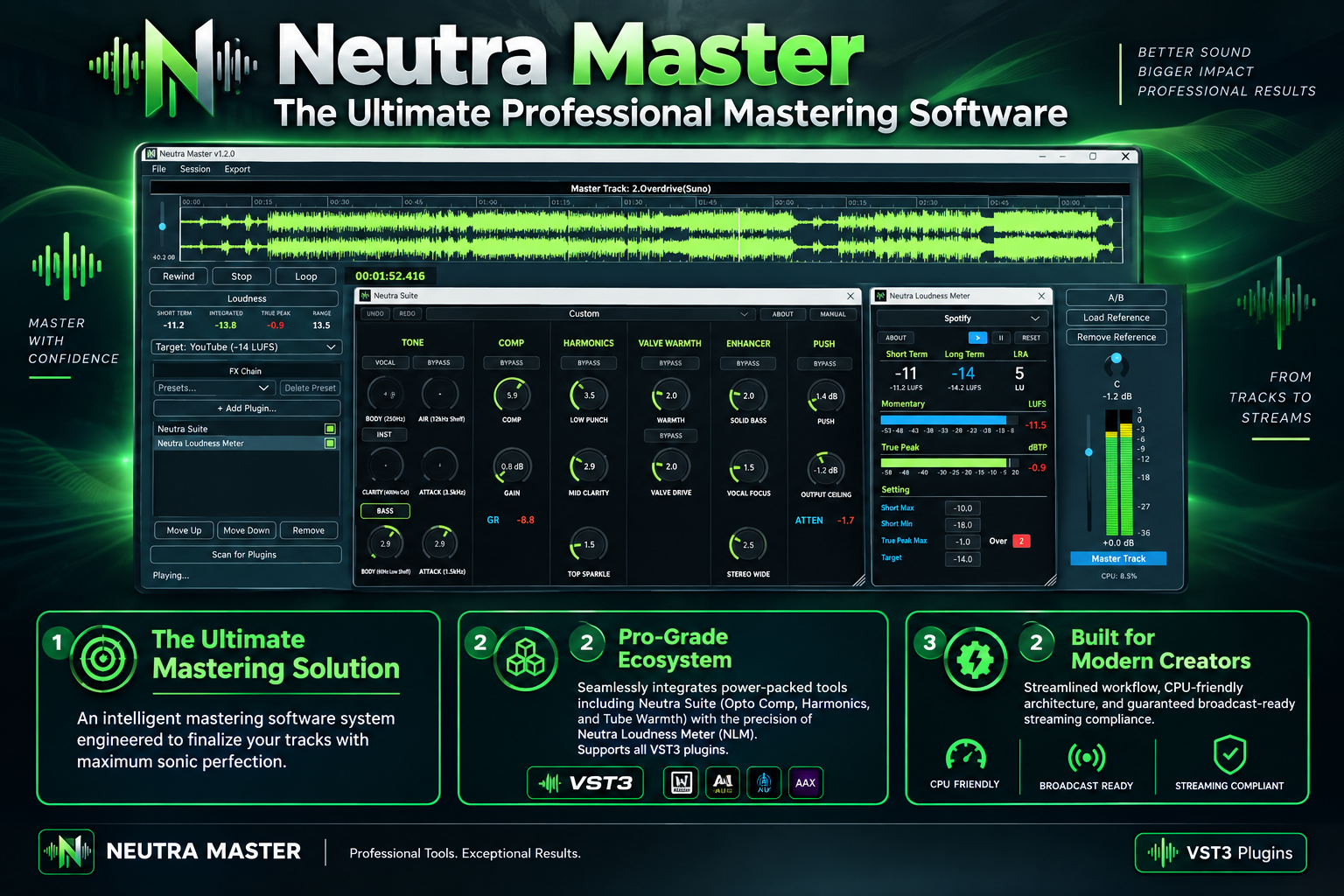Start the Loudness Meter with the blue play icon
This screenshot has height=896, width=1344.
coord(977,338)
